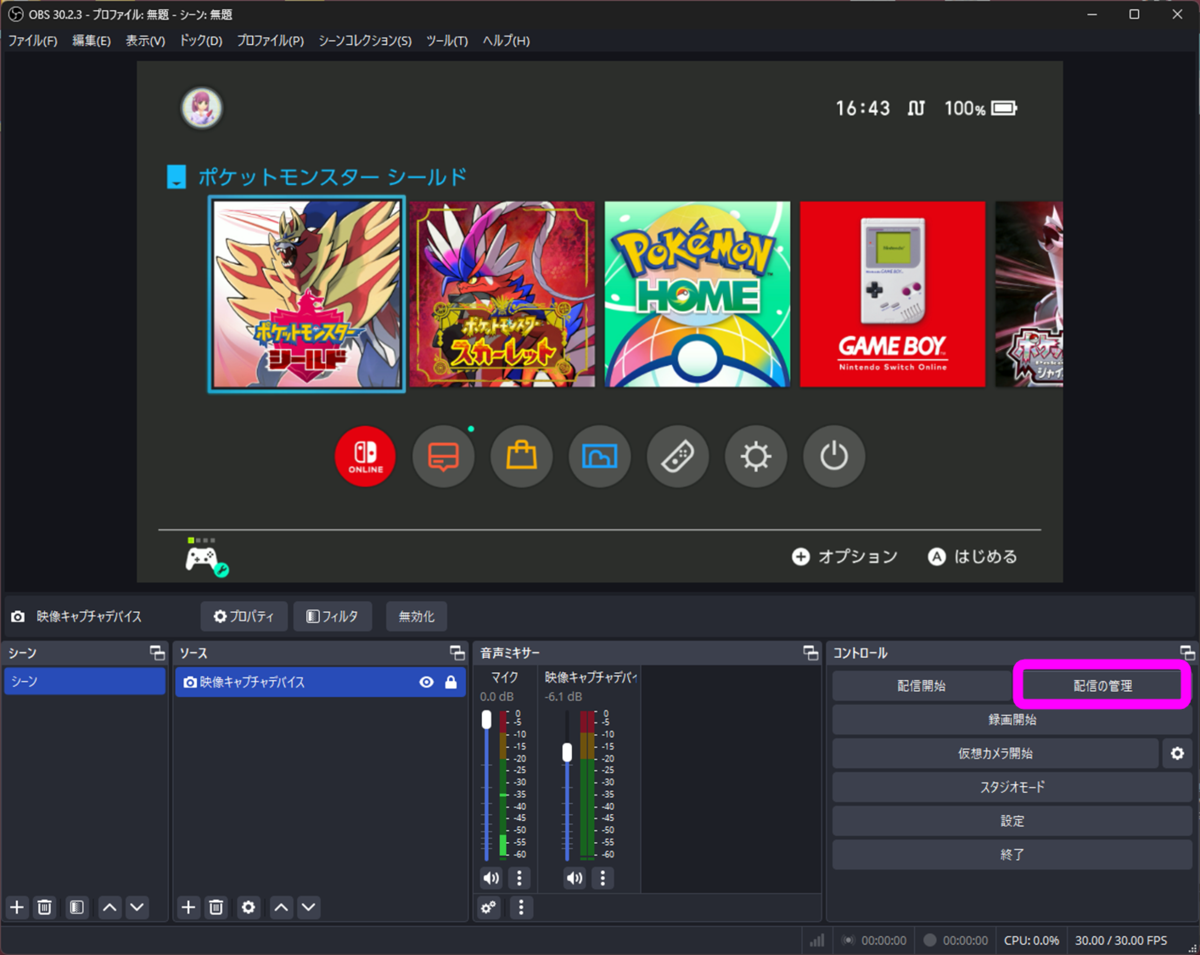
Task: Open source プロパティ button
Action: coord(244,617)
